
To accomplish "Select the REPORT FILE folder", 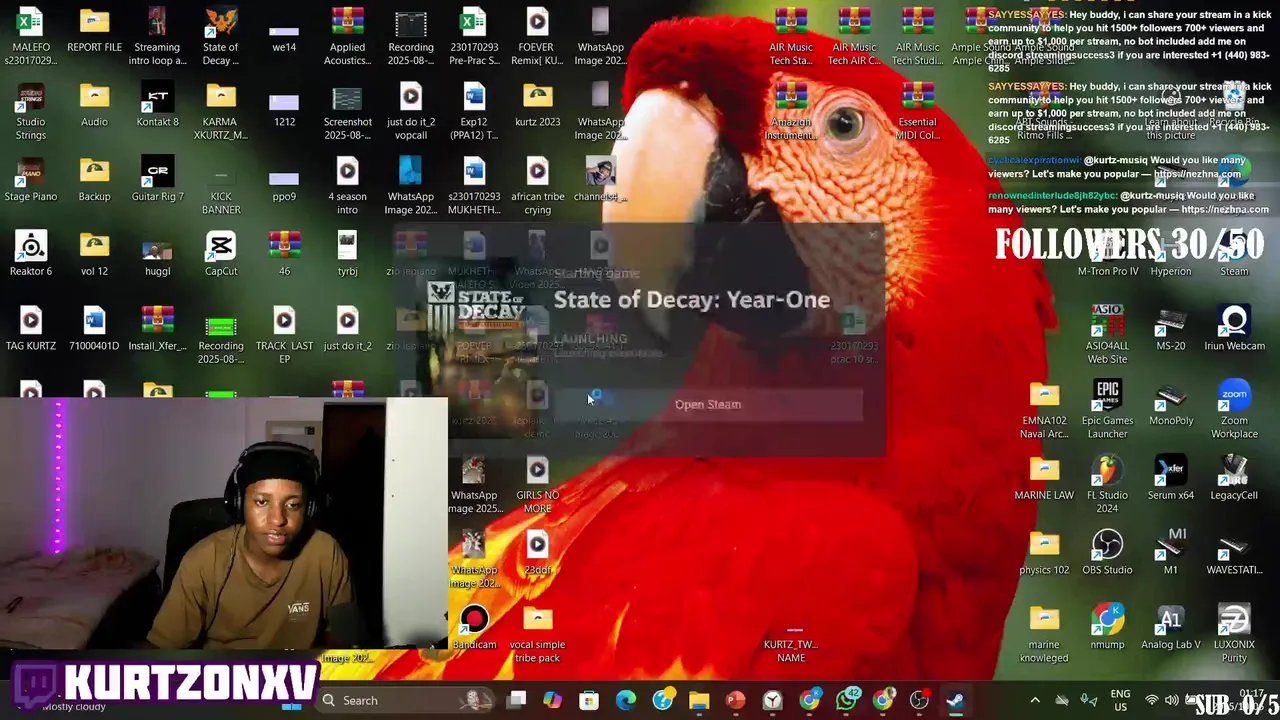I will click(x=94, y=30).
